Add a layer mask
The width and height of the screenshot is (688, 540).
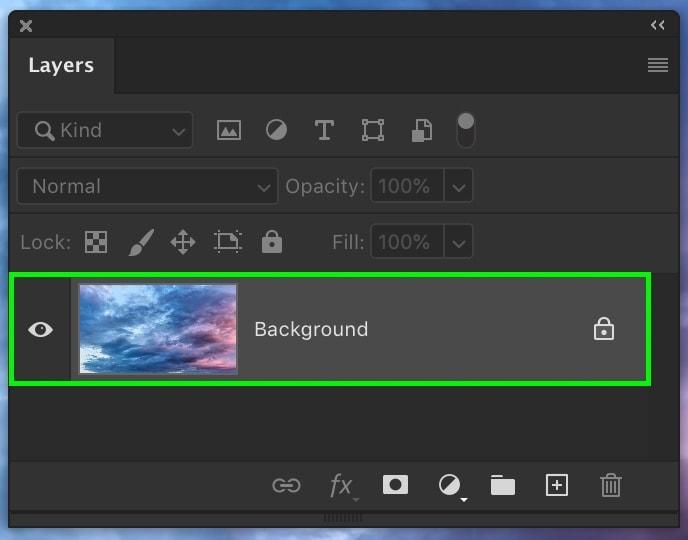pyautogui.click(x=395, y=485)
